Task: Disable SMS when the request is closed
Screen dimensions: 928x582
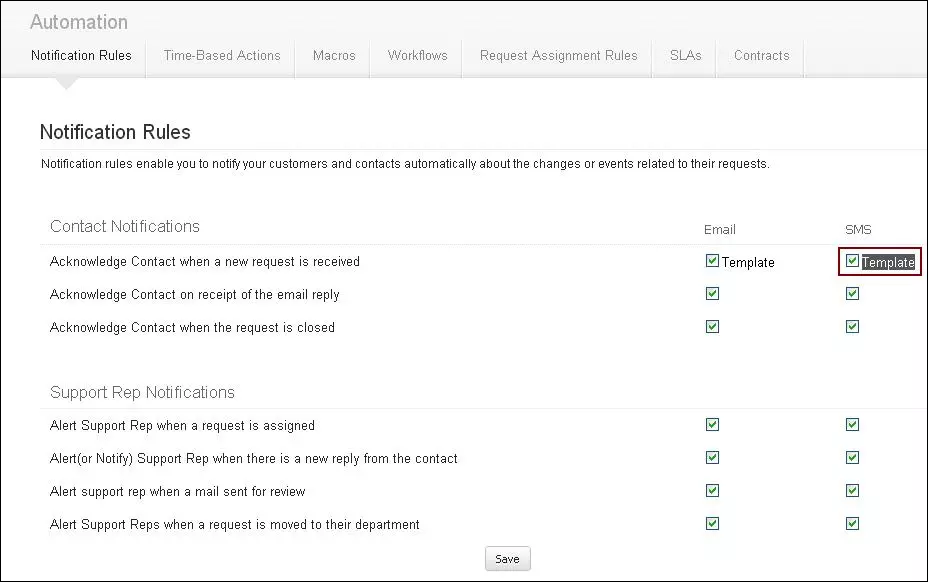Action: click(852, 327)
